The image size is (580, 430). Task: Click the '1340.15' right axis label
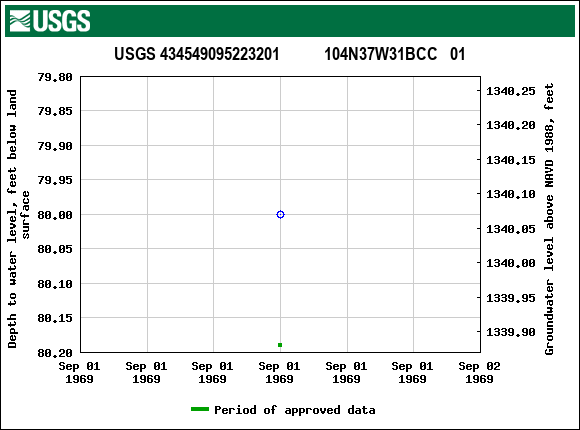pos(510,160)
